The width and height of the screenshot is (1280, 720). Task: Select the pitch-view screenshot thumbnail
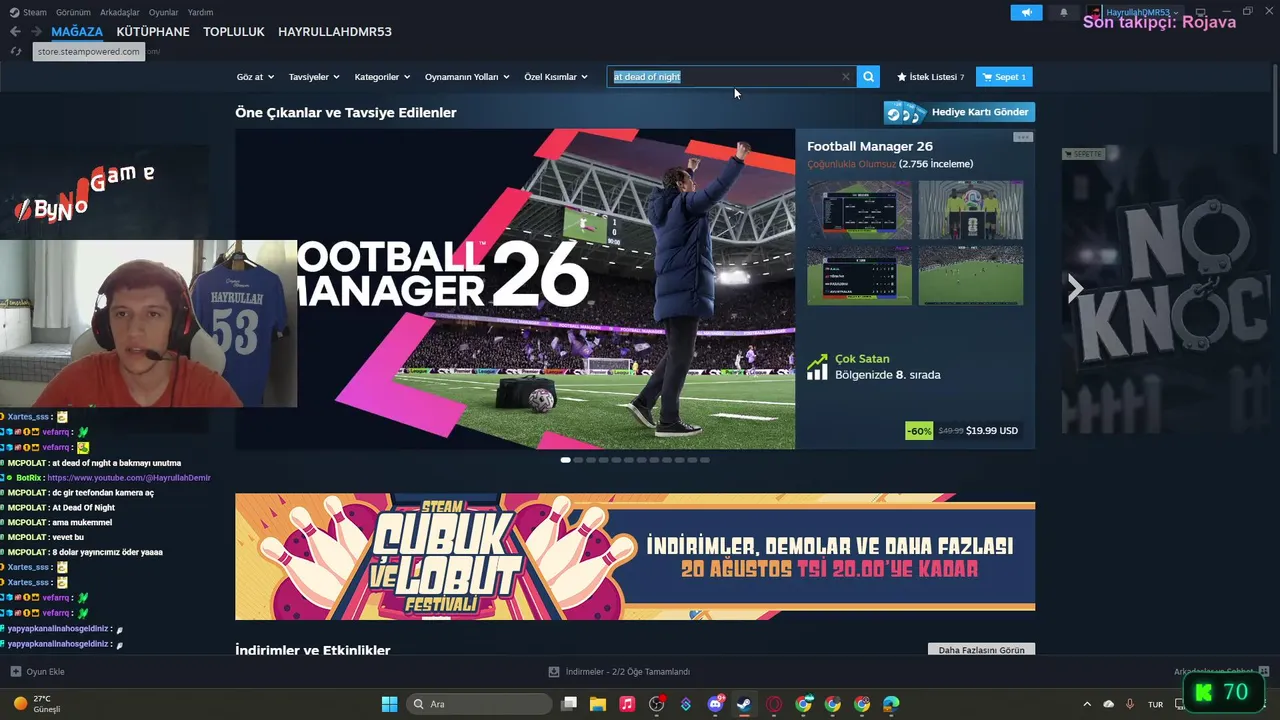[x=971, y=276]
